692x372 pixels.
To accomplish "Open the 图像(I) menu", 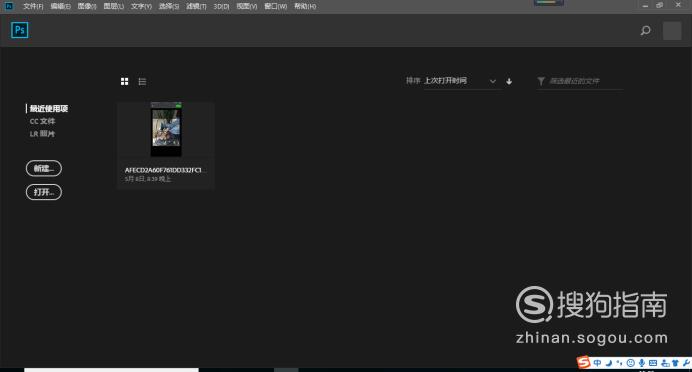I will (x=87, y=6).
